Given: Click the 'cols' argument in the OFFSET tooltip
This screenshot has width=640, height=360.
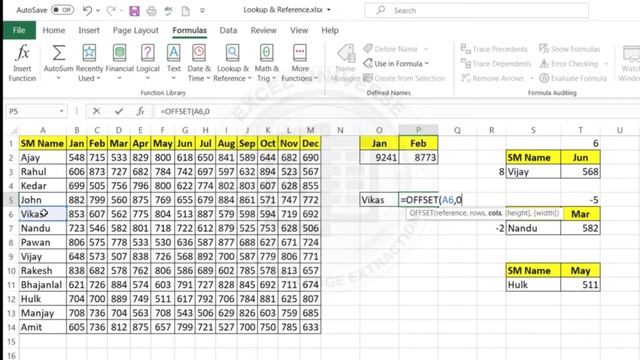Looking at the screenshot, I should tap(495, 213).
